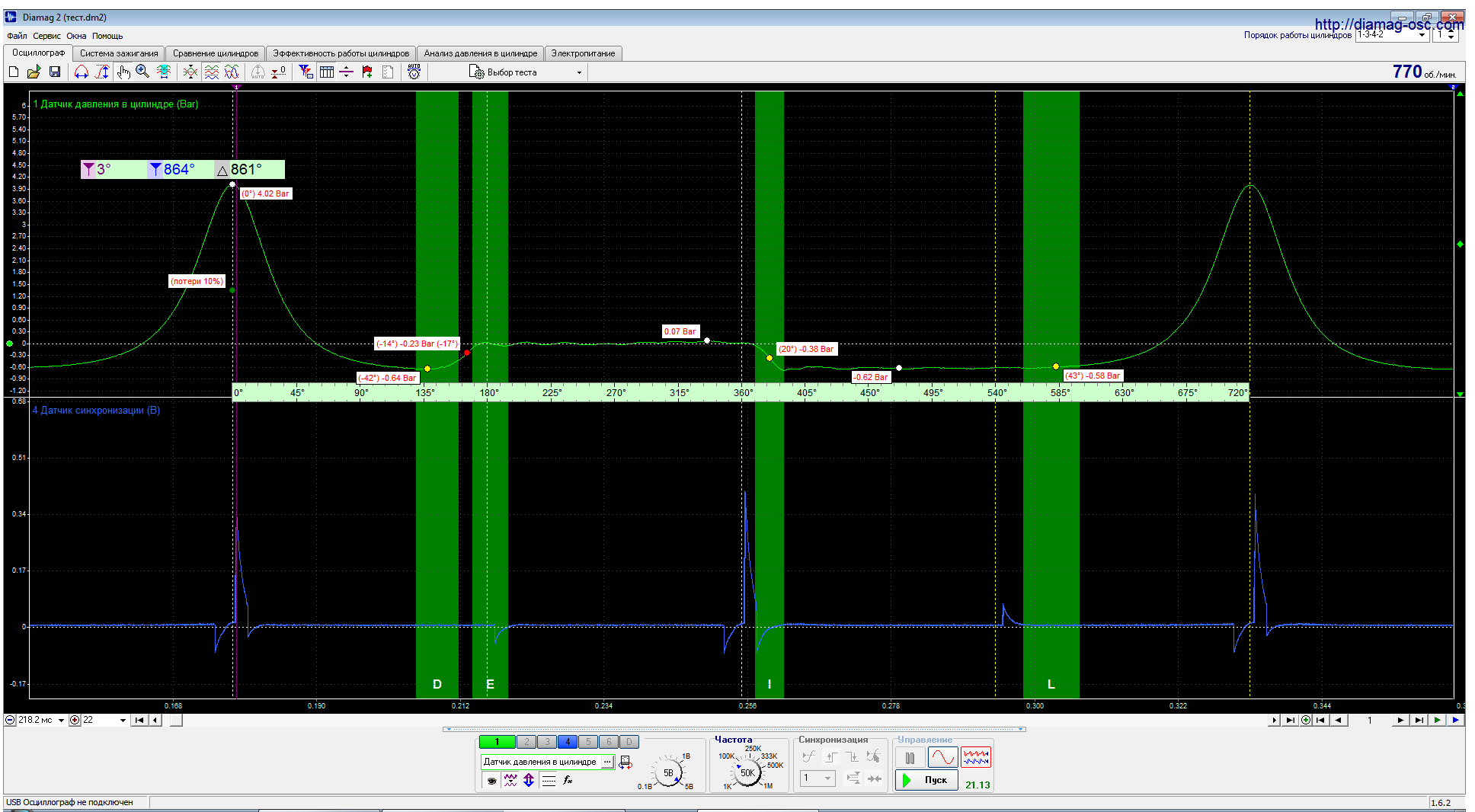The image size is (1475, 812).
Task: Enable the sine wave display mode button
Action: coord(942,758)
